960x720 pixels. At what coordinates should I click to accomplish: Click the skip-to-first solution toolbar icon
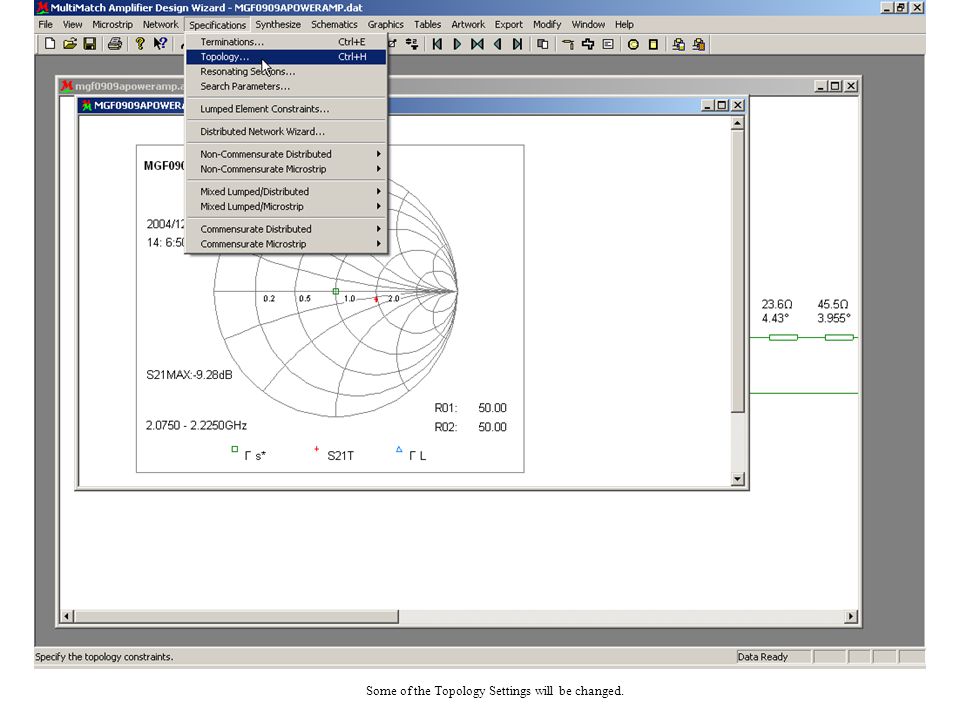pos(437,44)
